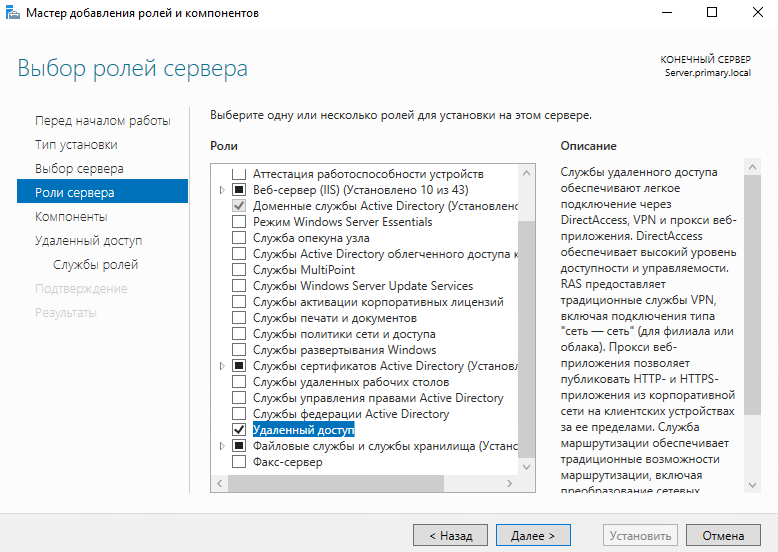Click the description panel scrollbar
The height and width of the screenshot is (552, 778).
pyautogui.click(x=751, y=320)
